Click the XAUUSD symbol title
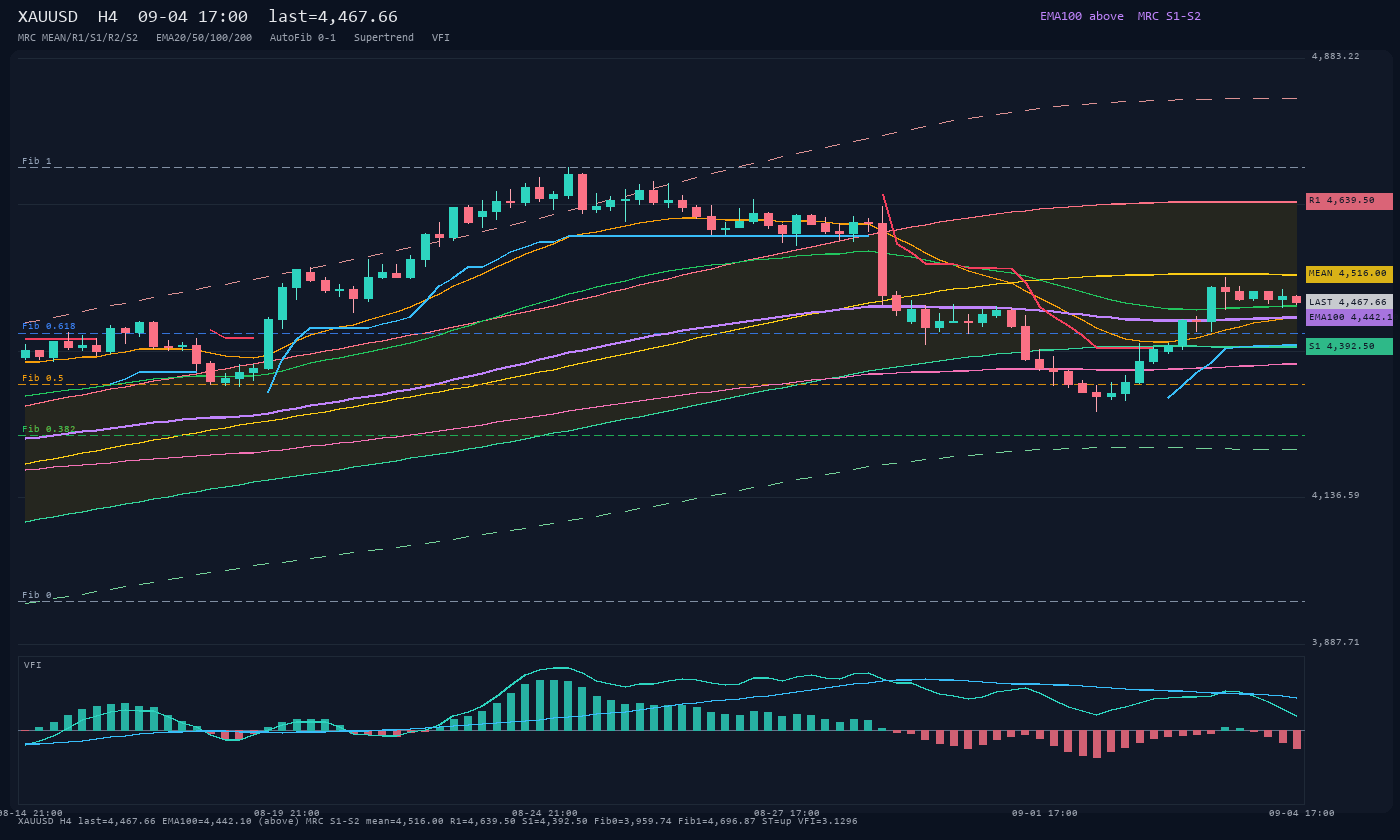Screen dimensions: 1400x840 (x=48, y=17)
